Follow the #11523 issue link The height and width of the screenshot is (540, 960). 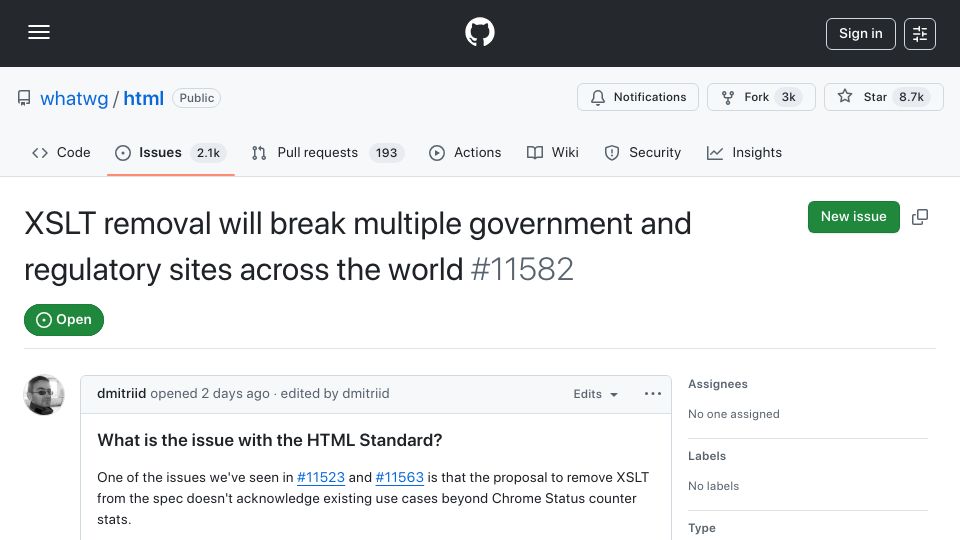pos(321,478)
